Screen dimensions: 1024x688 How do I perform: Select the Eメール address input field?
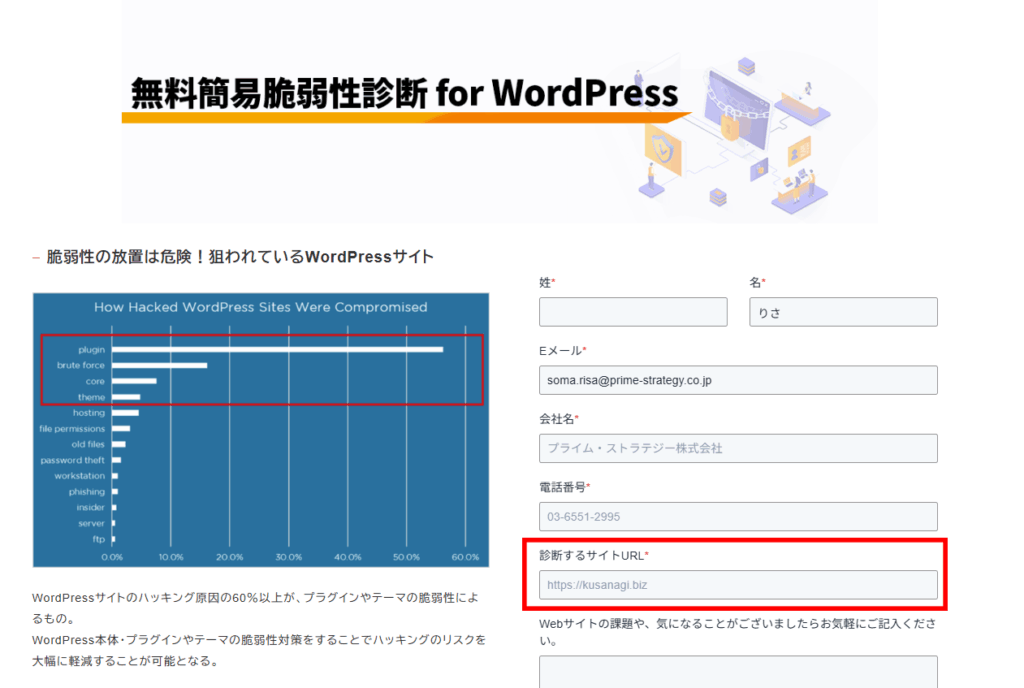pos(738,380)
